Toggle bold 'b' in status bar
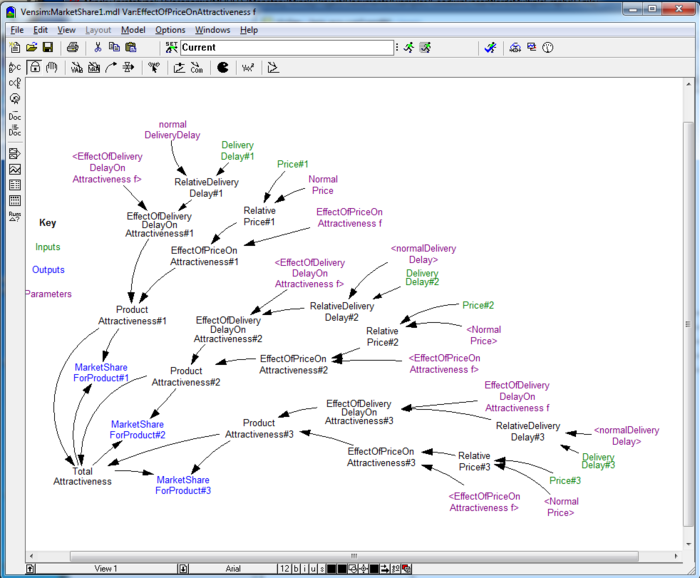Screen dimensions: 700x578 click(x=296, y=569)
